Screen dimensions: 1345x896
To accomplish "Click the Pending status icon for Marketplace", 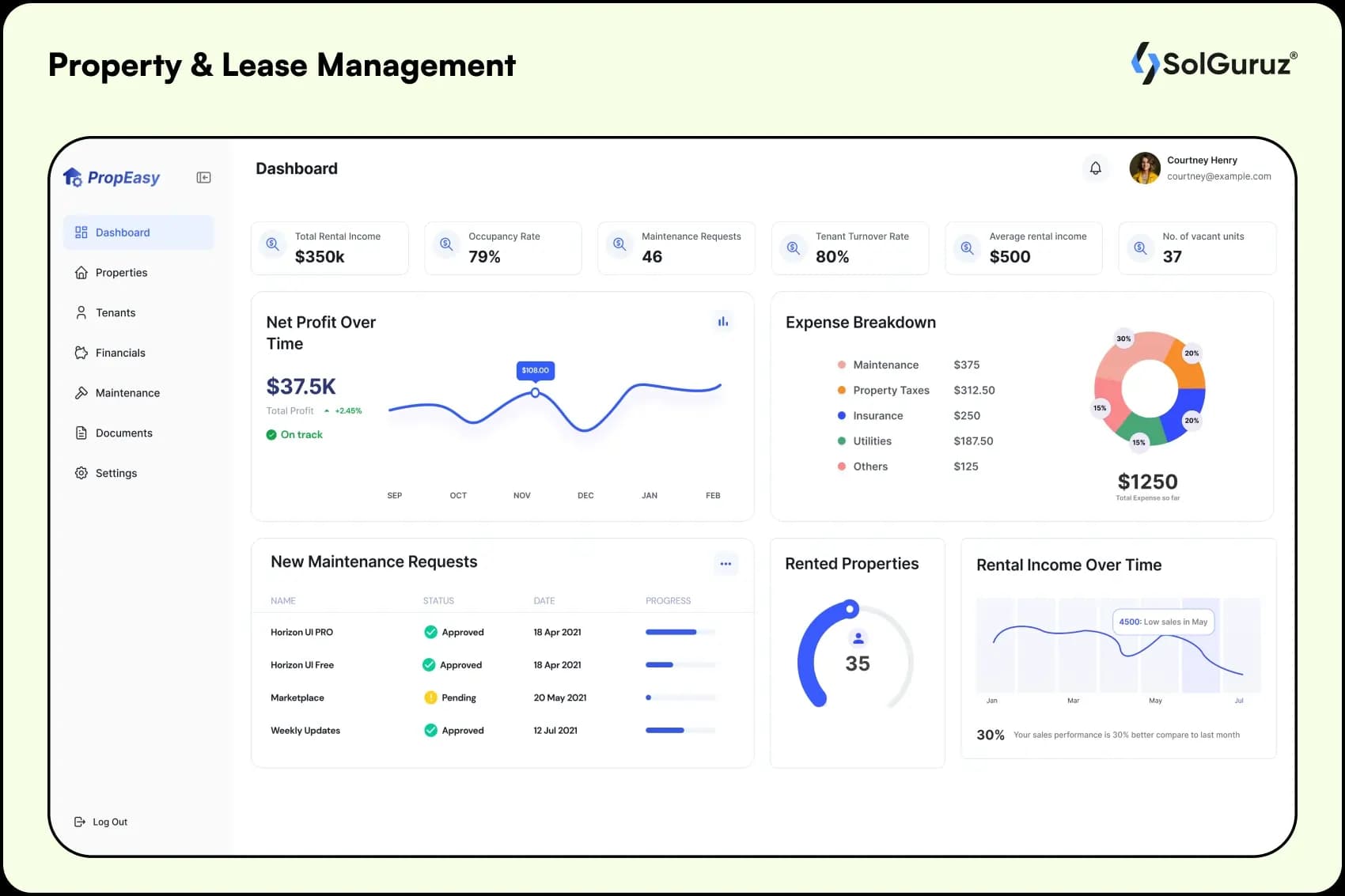I will point(430,698).
